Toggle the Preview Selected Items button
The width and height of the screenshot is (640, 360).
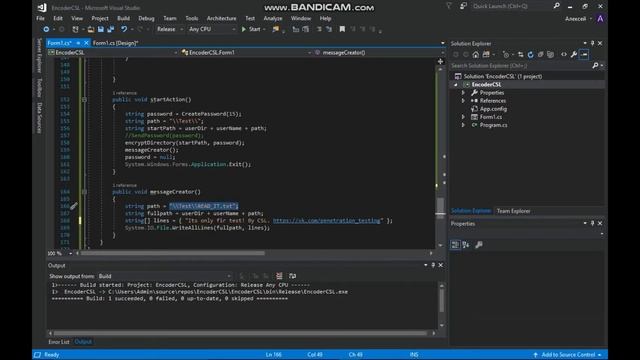point(584,54)
